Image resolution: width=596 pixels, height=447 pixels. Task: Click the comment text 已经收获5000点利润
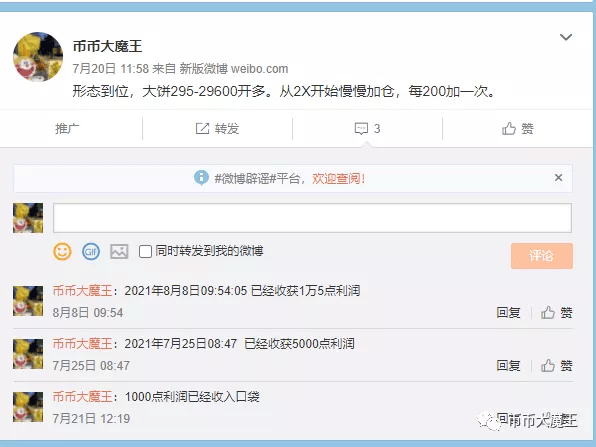[299, 344]
